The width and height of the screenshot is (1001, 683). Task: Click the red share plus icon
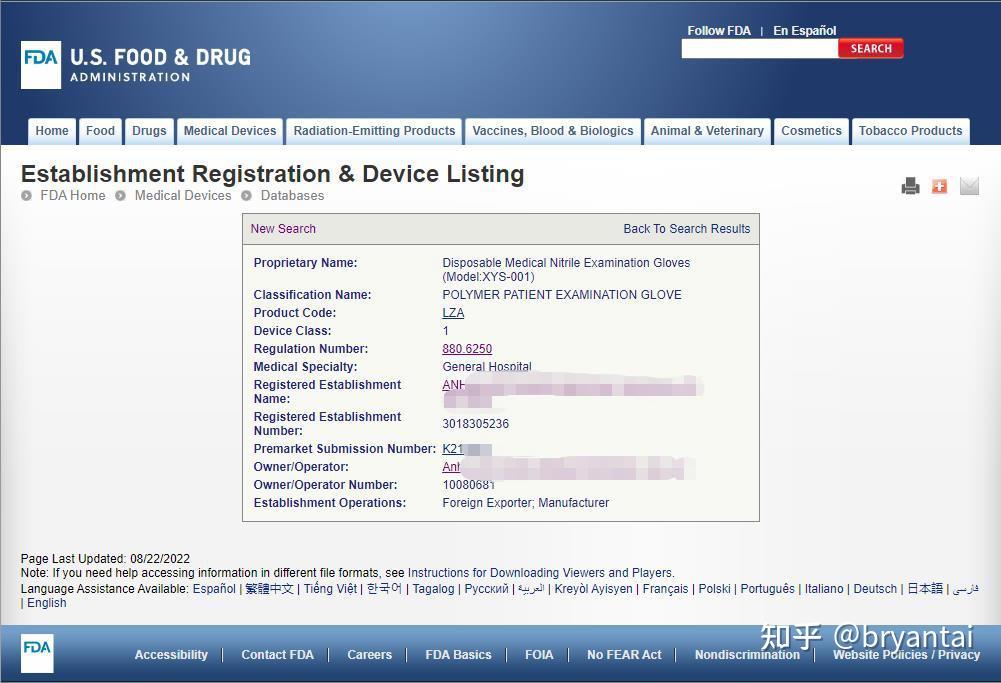pyautogui.click(x=939, y=186)
